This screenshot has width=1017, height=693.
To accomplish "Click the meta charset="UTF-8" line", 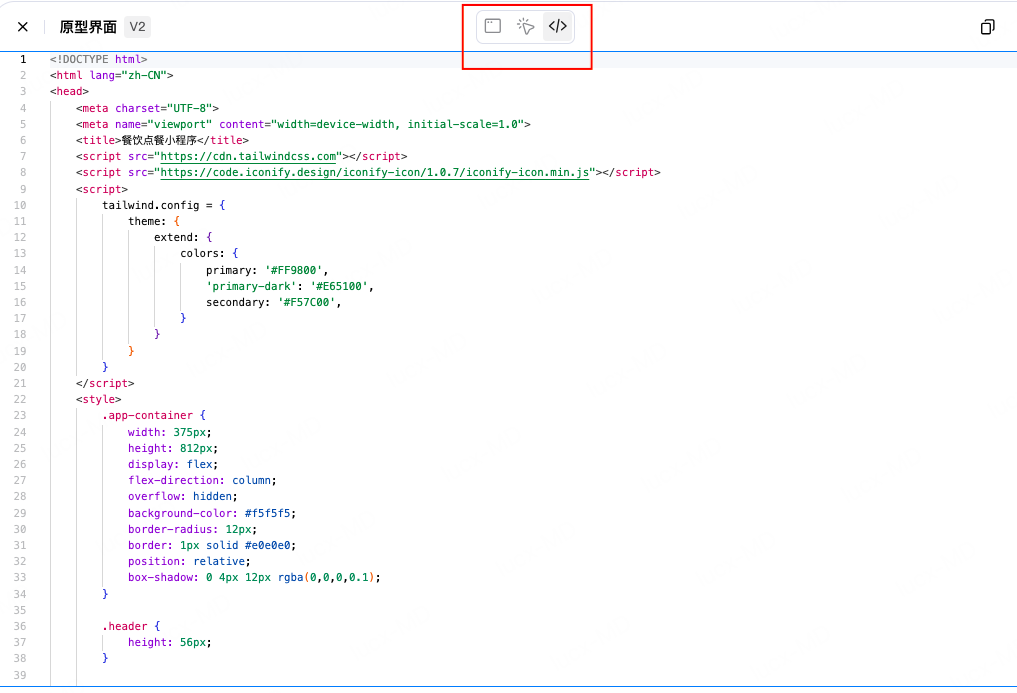I will tap(147, 108).
